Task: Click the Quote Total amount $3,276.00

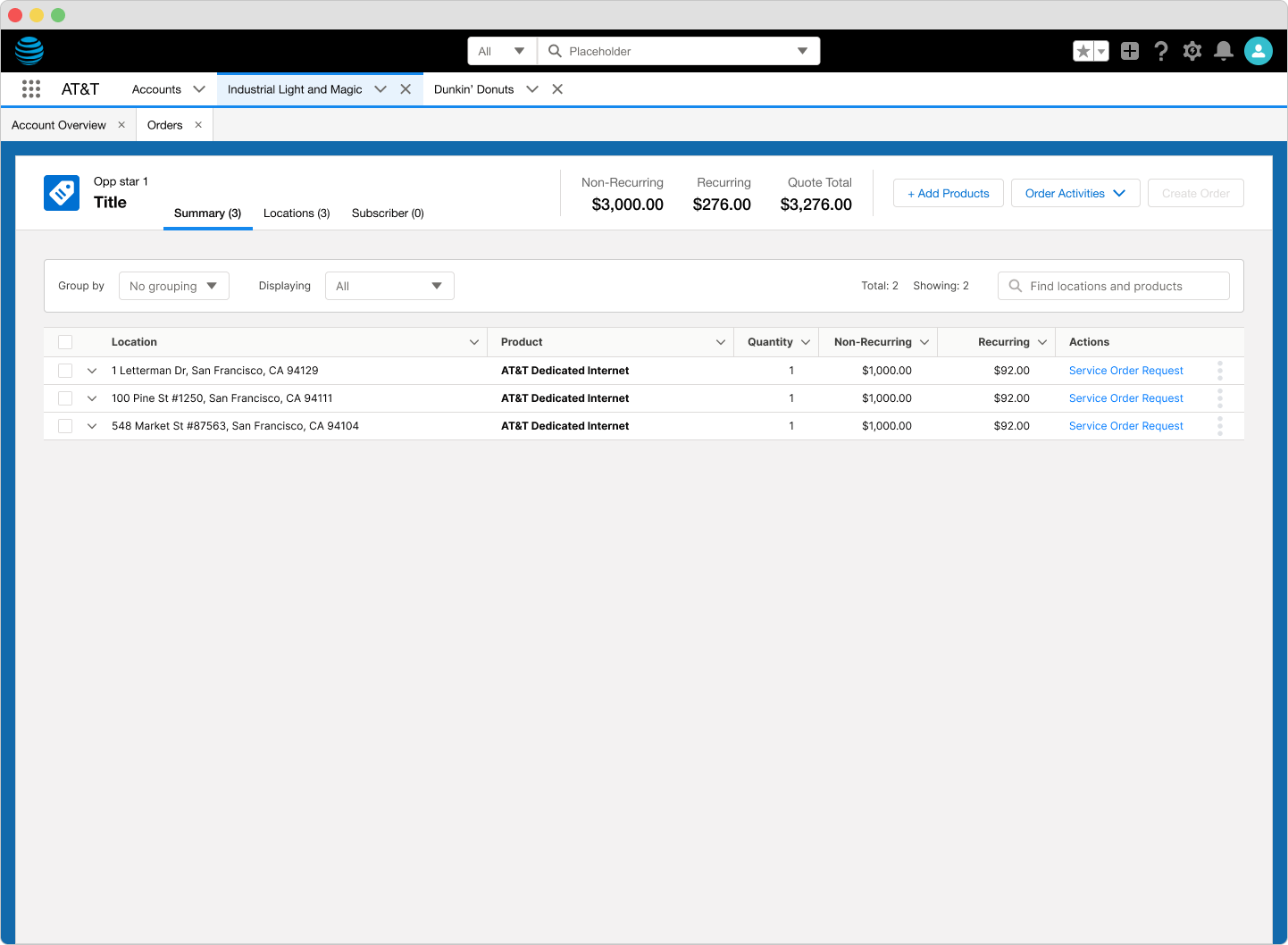Action: (816, 205)
